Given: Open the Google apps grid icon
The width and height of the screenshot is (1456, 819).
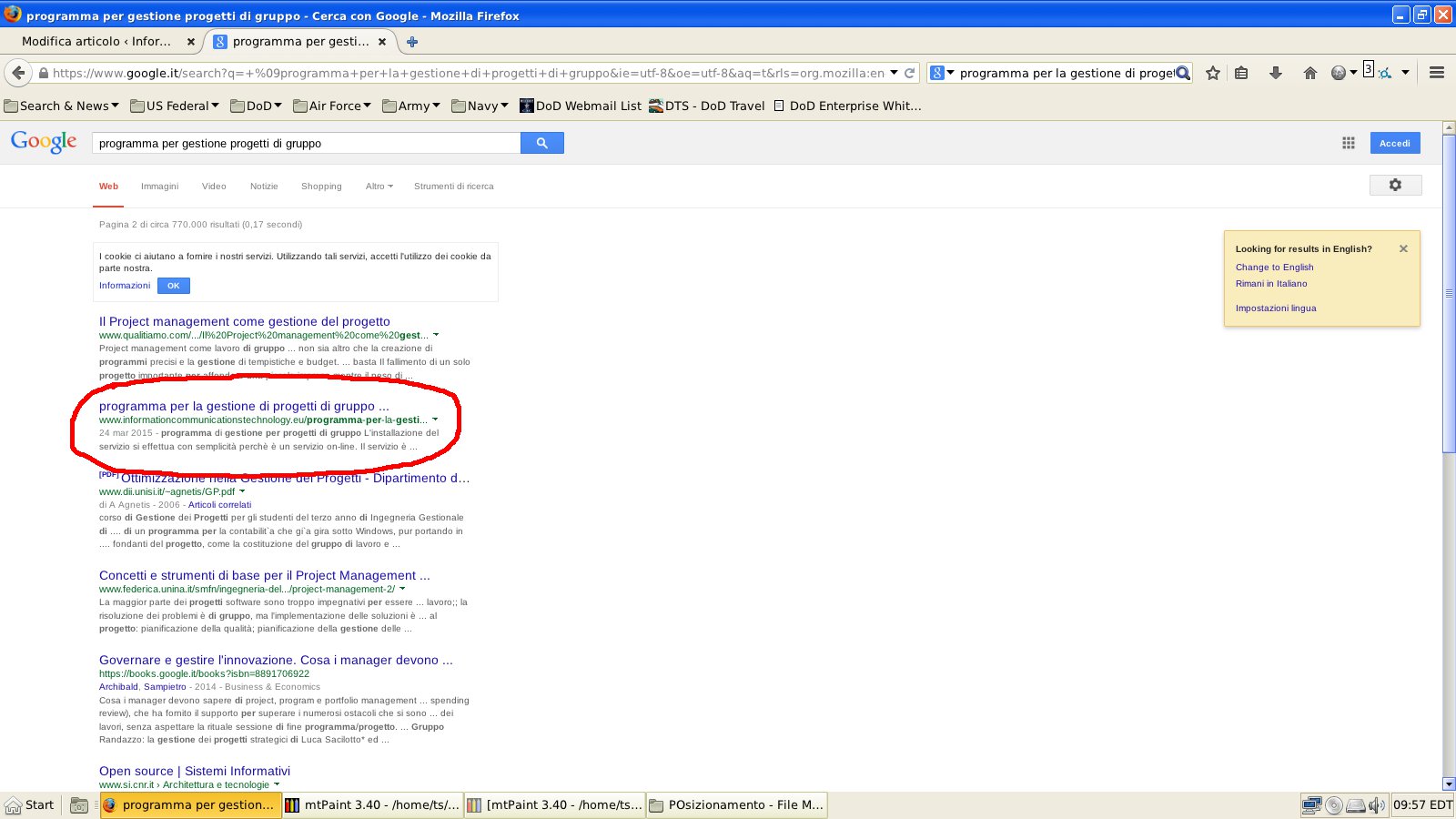Looking at the screenshot, I should [x=1349, y=143].
